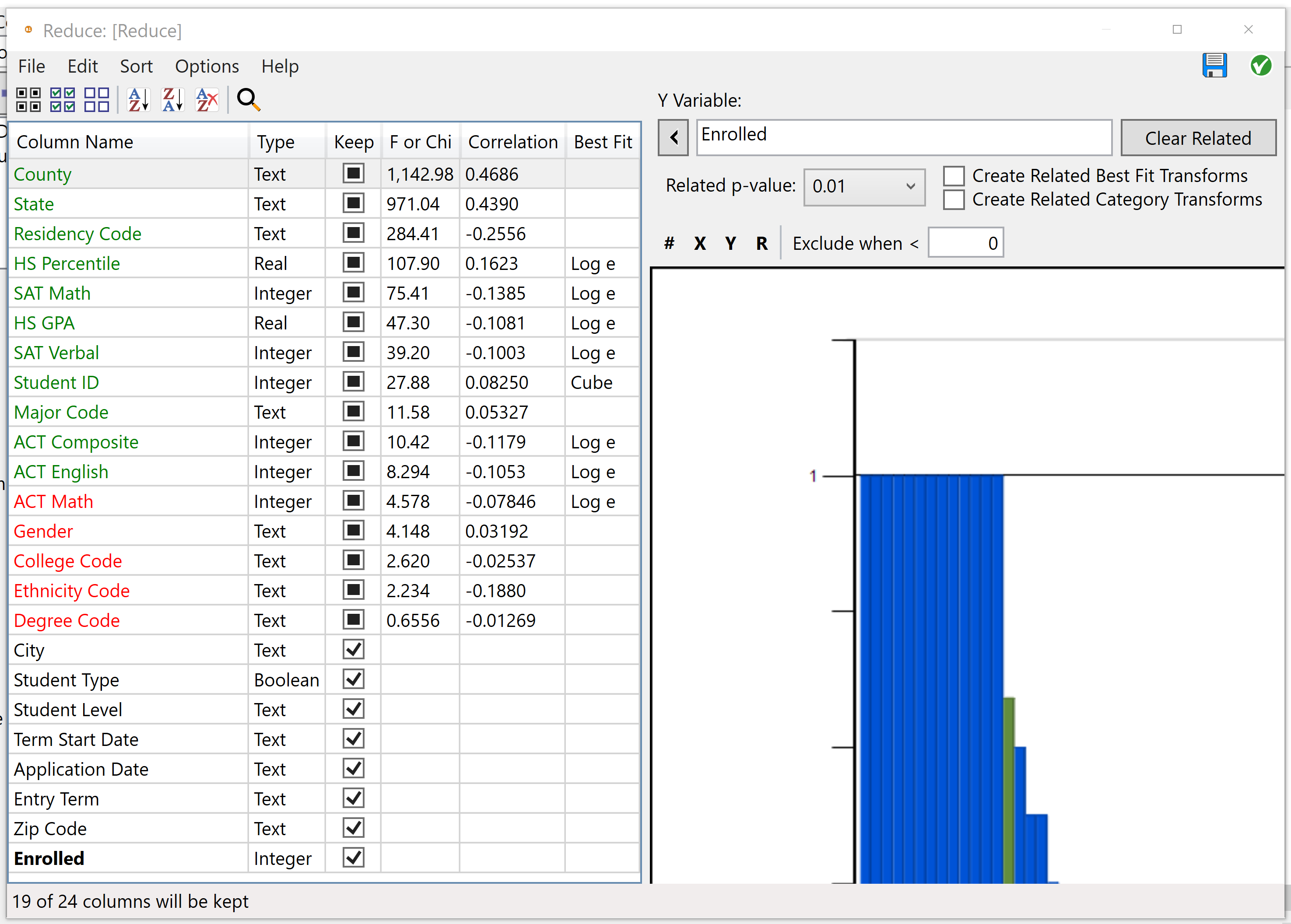Viewport: 1291px width, 924px height.
Task: Click the blue save disk icon
Action: click(x=1214, y=66)
